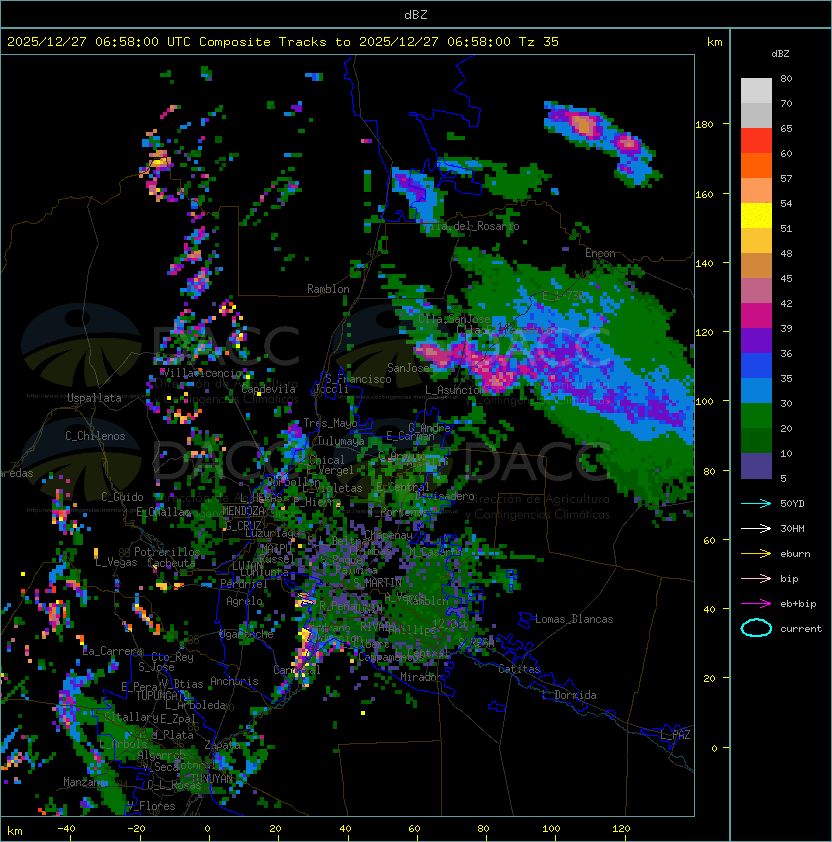
Task: Click the 'Manzano' map label
Action: [x=84, y=782]
